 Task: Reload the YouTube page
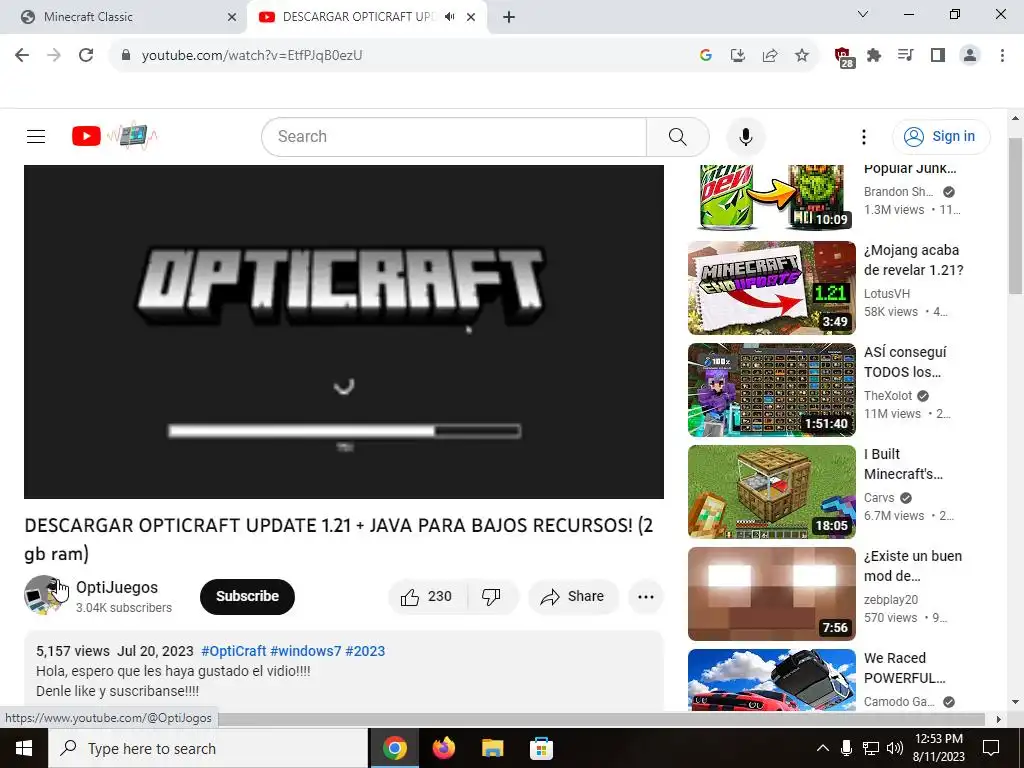[x=86, y=56]
